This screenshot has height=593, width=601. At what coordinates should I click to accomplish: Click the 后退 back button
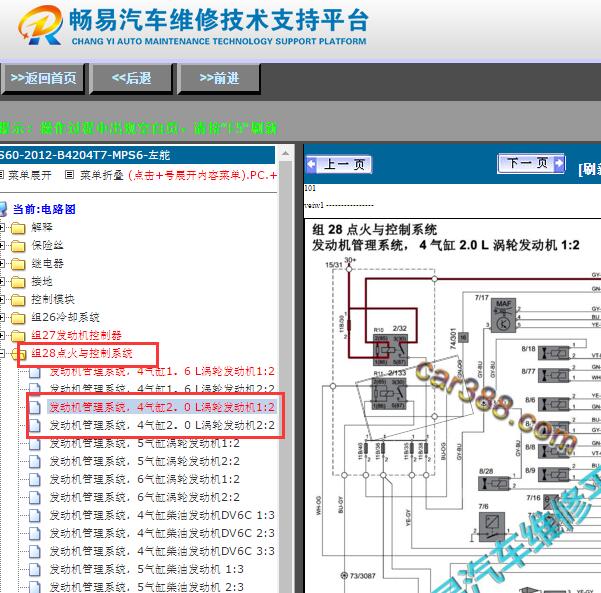(131, 79)
